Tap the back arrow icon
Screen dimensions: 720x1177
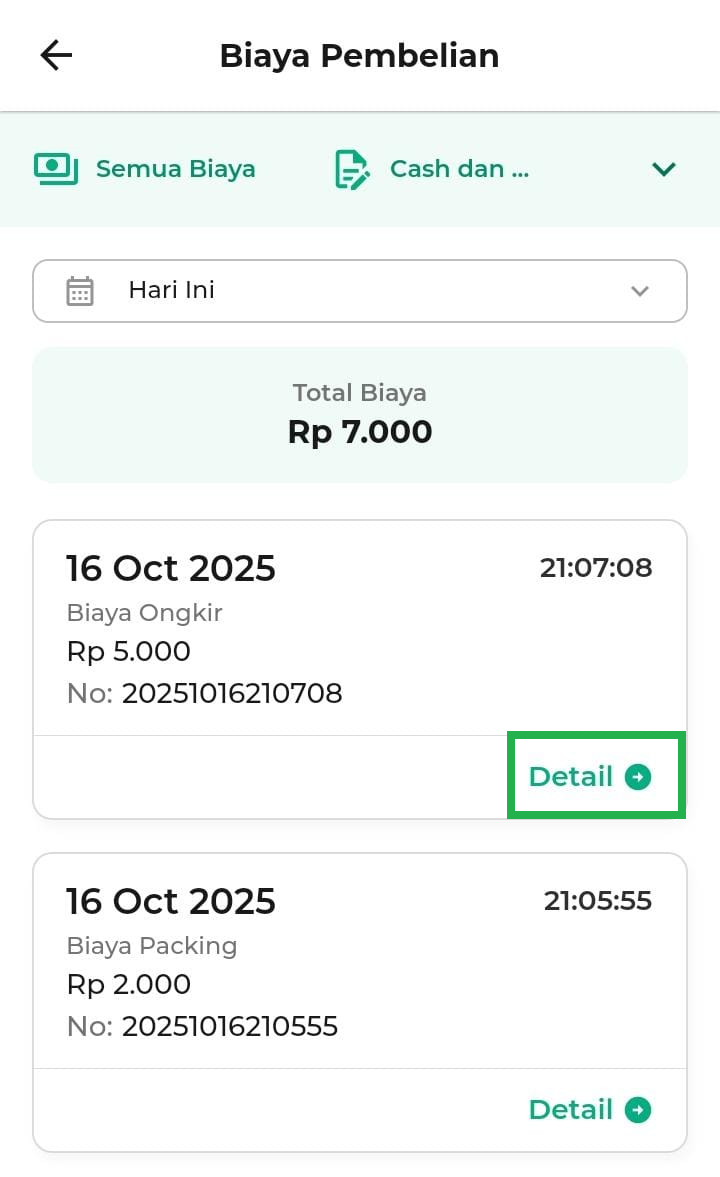pyautogui.click(x=56, y=56)
